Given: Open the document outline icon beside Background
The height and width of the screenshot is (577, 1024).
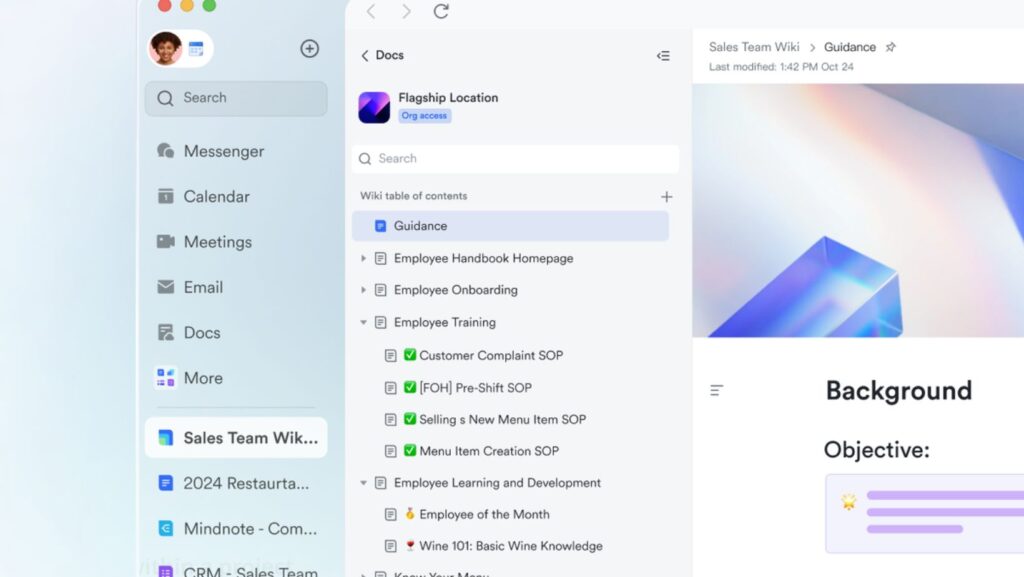Looking at the screenshot, I should pyautogui.click(x=716, y=390).
